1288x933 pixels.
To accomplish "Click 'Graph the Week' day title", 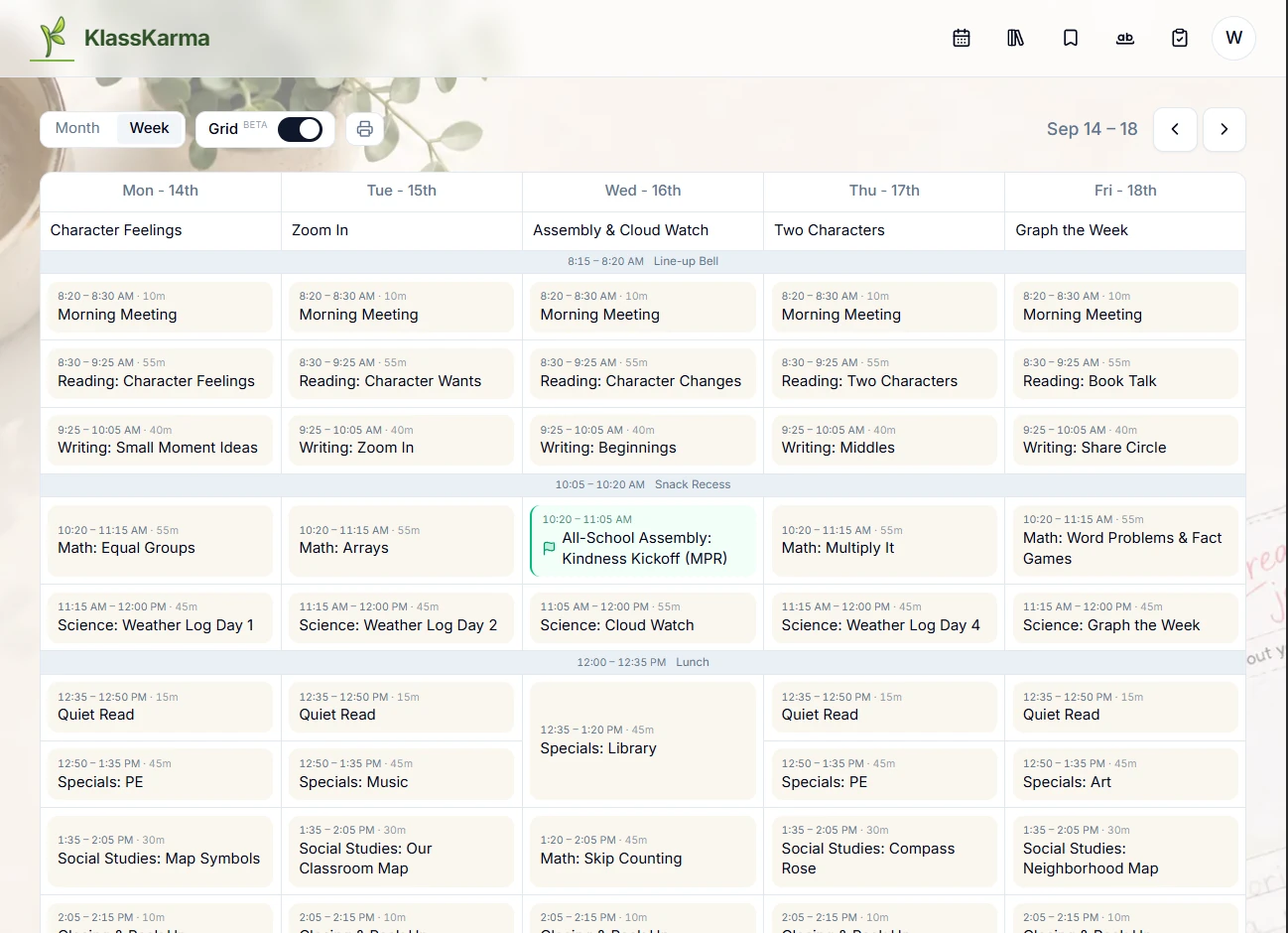I will 1072,230.
